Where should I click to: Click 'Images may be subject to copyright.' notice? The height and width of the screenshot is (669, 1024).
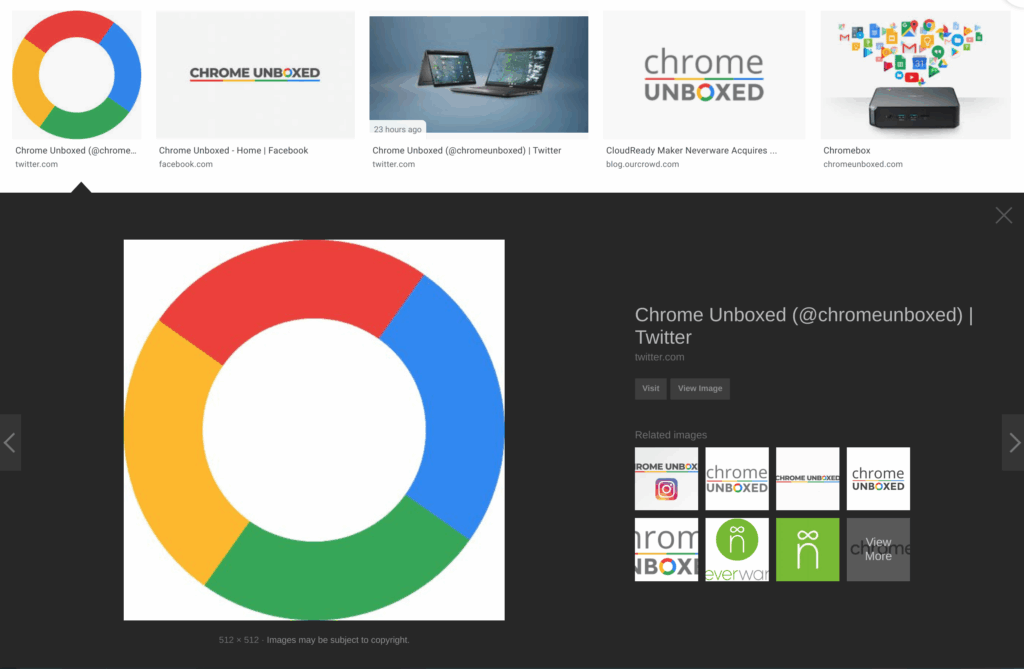pos(338,640)
